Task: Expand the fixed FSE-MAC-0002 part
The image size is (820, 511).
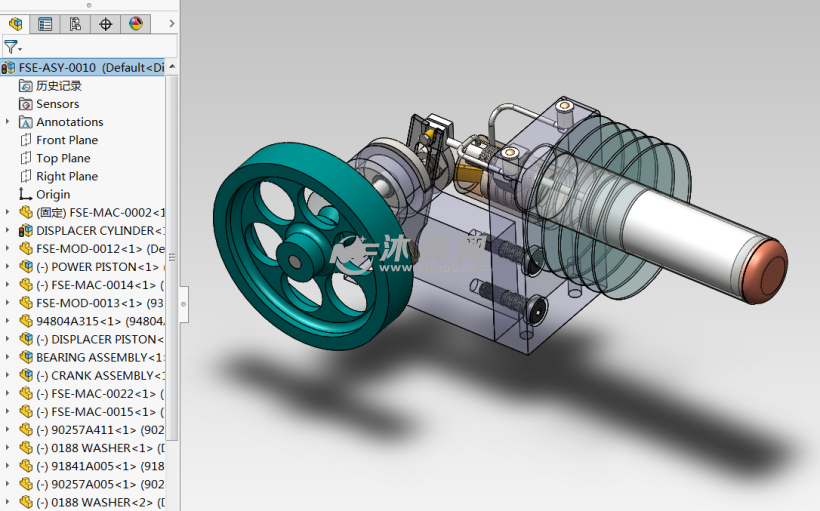Action: click(x=7, y=212)
